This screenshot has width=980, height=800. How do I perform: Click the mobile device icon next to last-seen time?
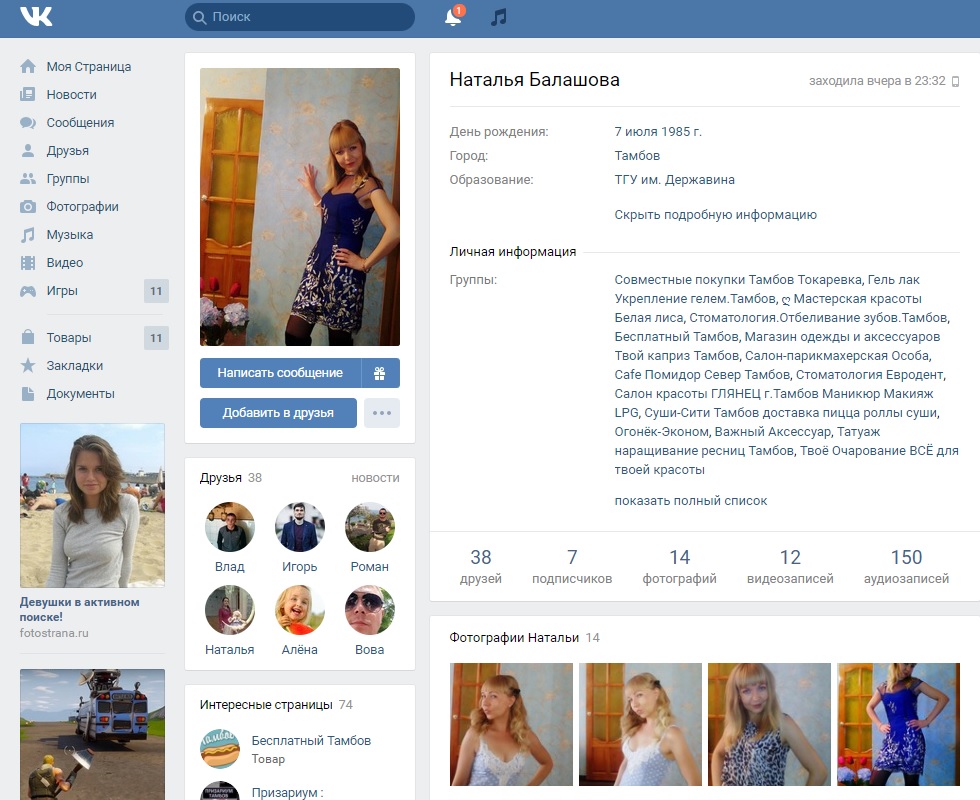pyautogui.click(x=955, y=81)
